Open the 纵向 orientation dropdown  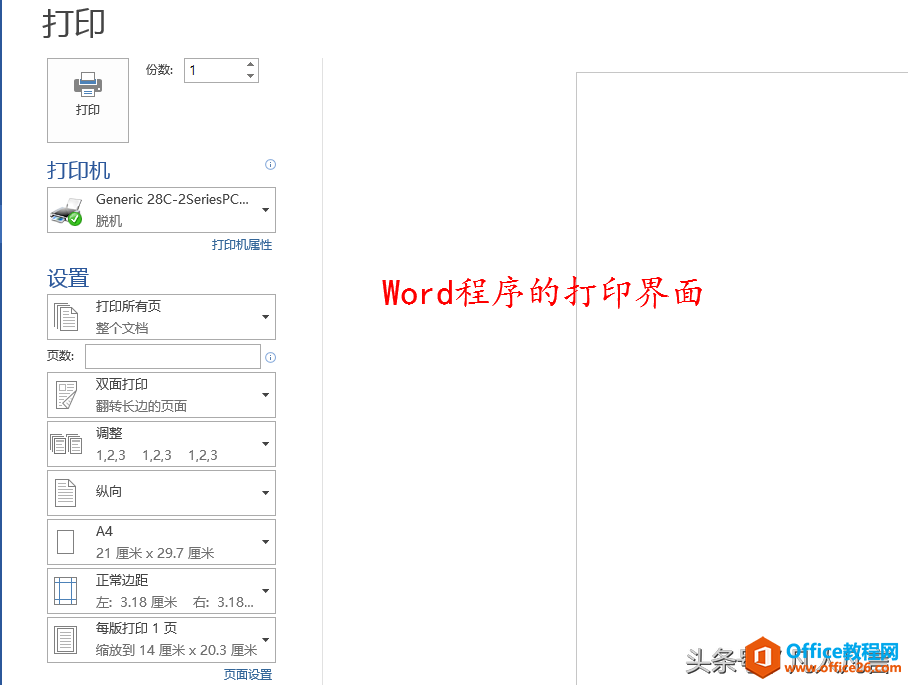point(162,493)
